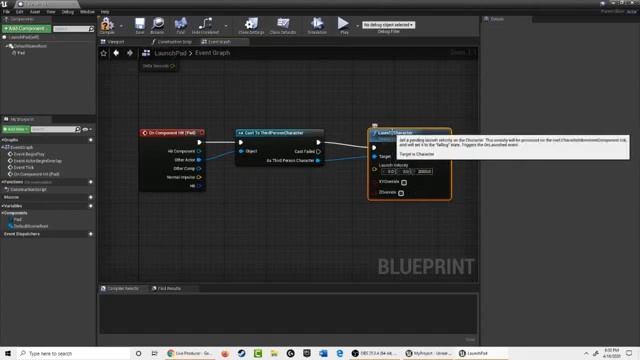
Task: Click the Normal Impulse output pin
Action: 199,177
